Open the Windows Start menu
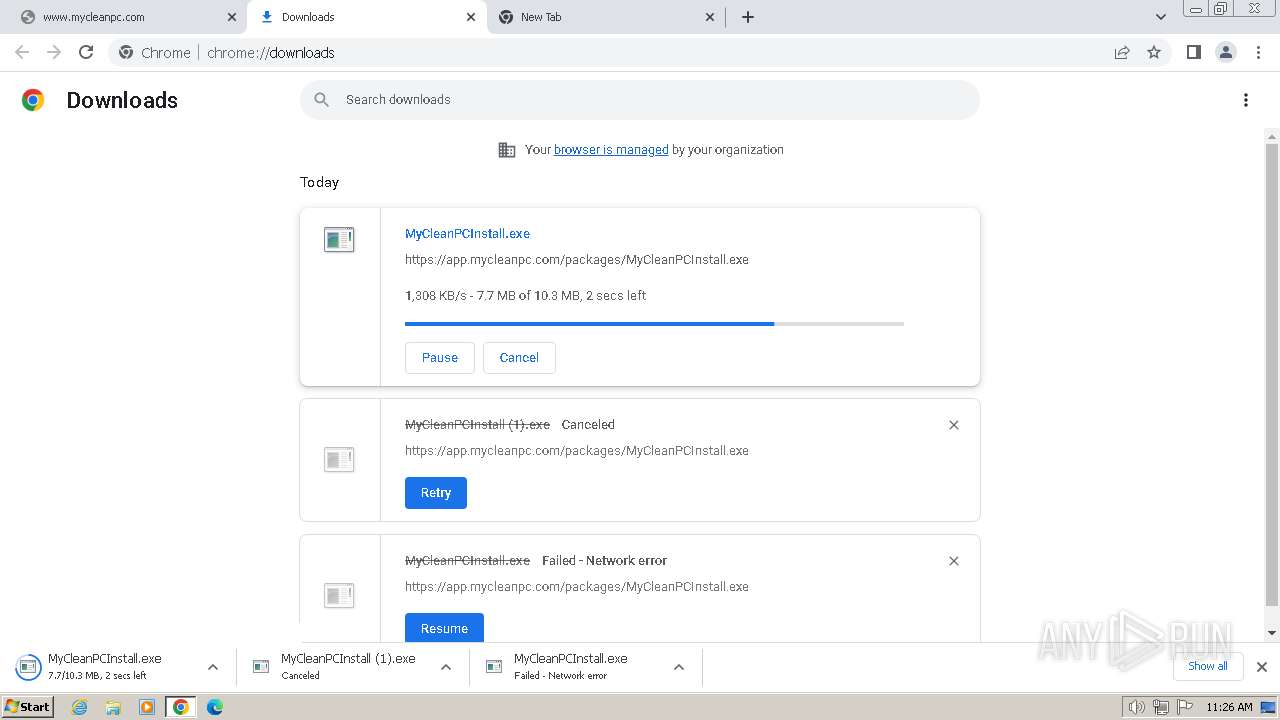Viewport: 1280px width, 720px height. [27, 707]
